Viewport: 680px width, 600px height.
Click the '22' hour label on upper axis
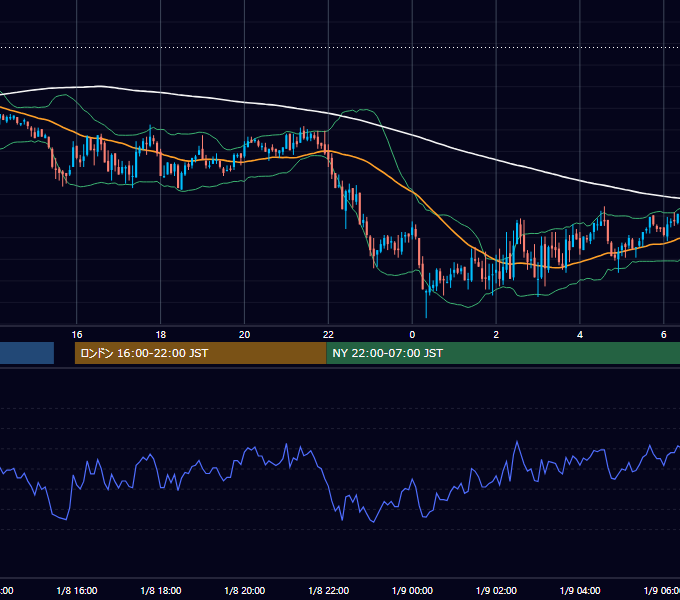tap(328, 335)
